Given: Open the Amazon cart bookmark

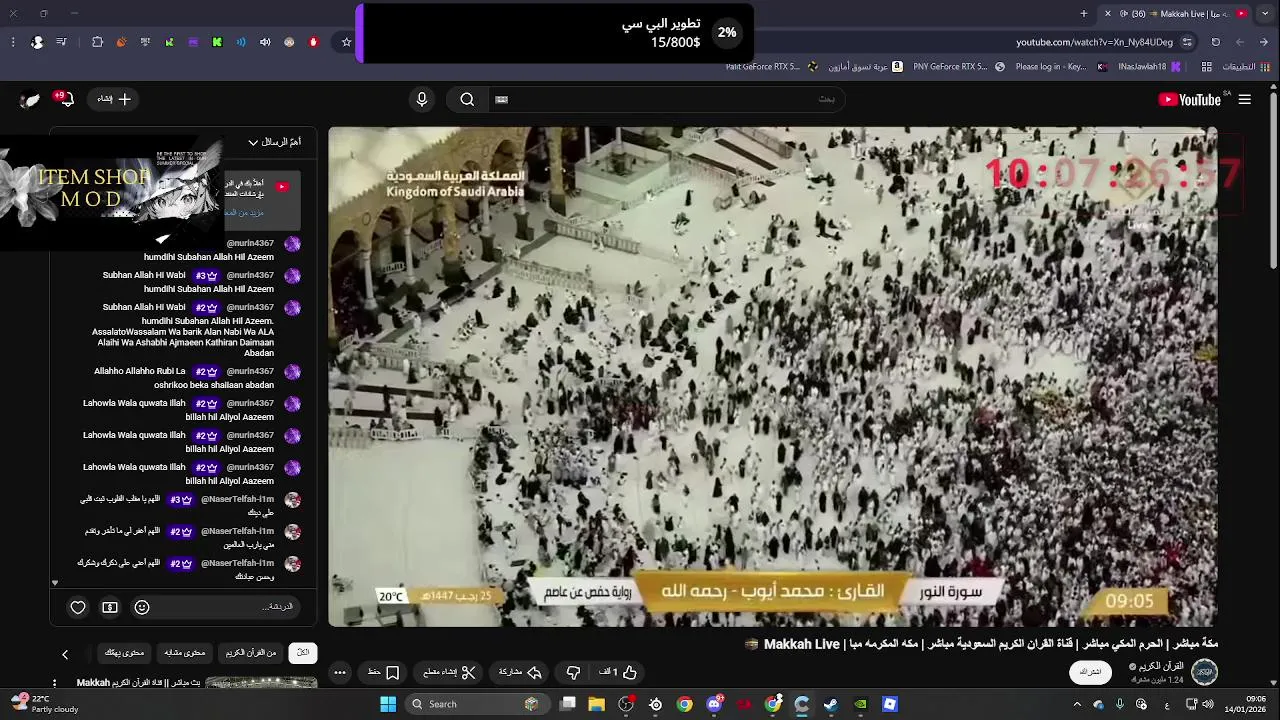Looking at the screenshot, I should tap(866, 67).
